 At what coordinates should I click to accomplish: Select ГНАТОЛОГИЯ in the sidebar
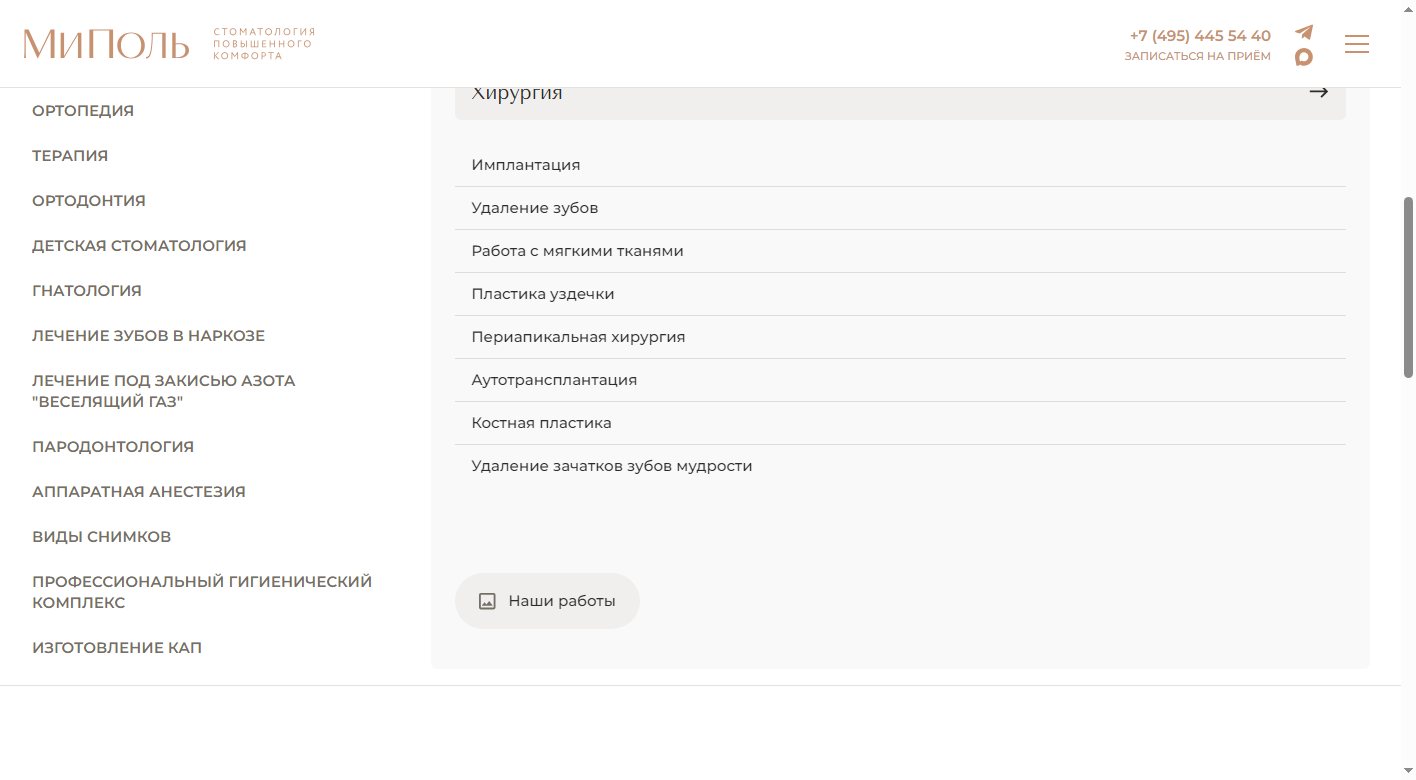pos(87,291)
